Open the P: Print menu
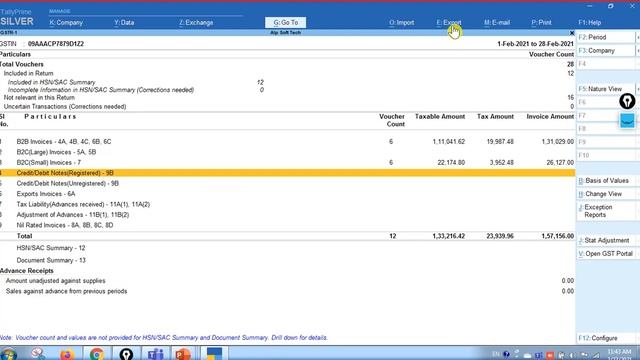 click(x=541, y=22)
